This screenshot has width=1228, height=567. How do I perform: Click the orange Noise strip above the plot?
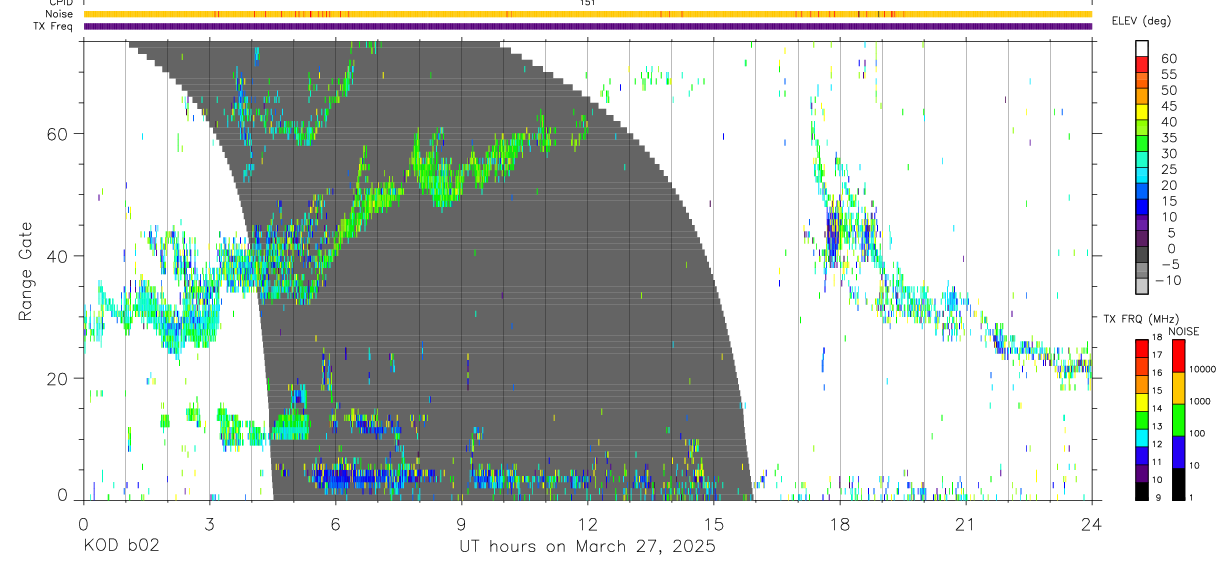tap(587, 14)
